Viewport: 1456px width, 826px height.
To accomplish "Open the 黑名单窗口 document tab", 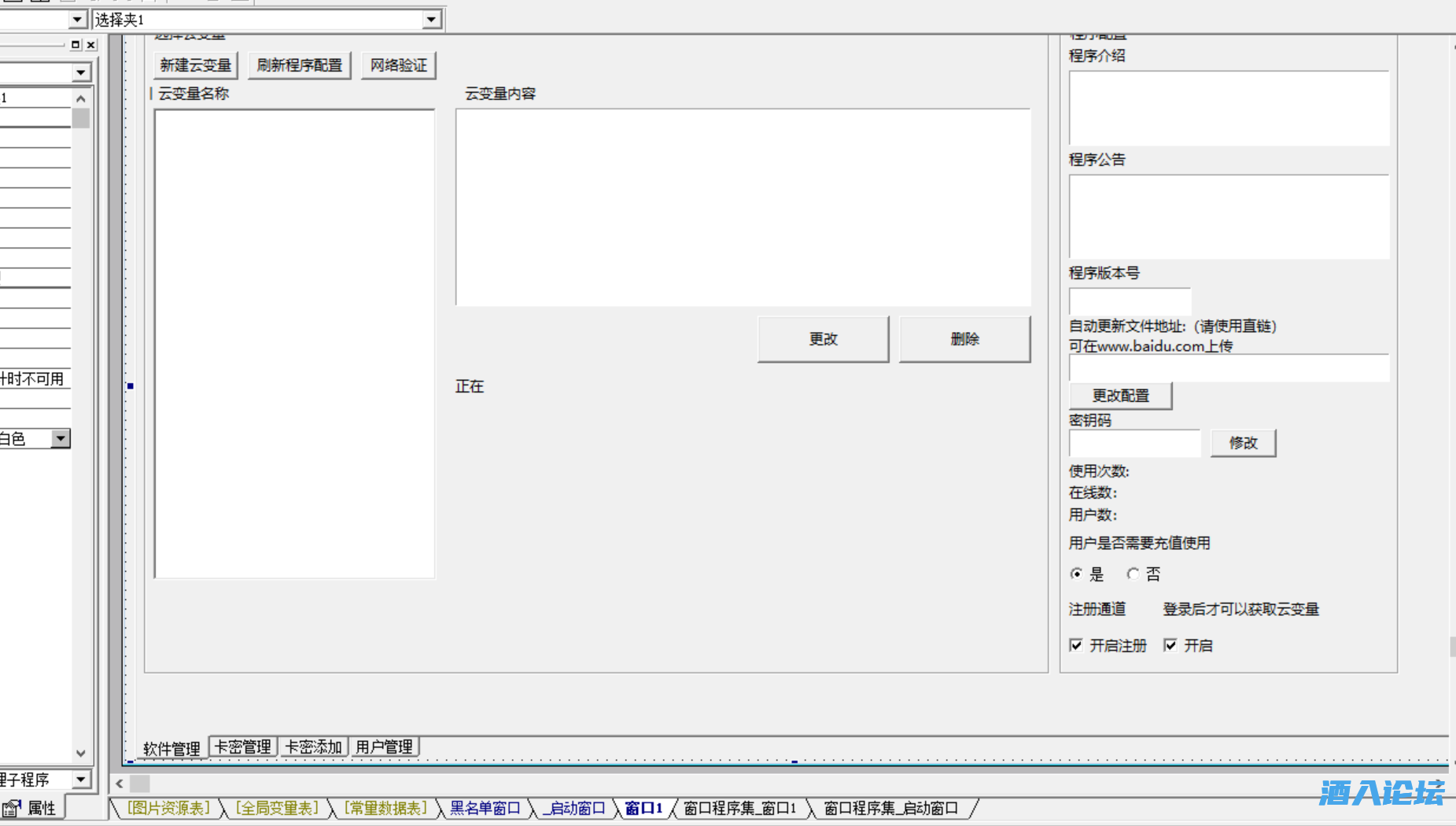I will pyautogui.click(x=485, y=808).
